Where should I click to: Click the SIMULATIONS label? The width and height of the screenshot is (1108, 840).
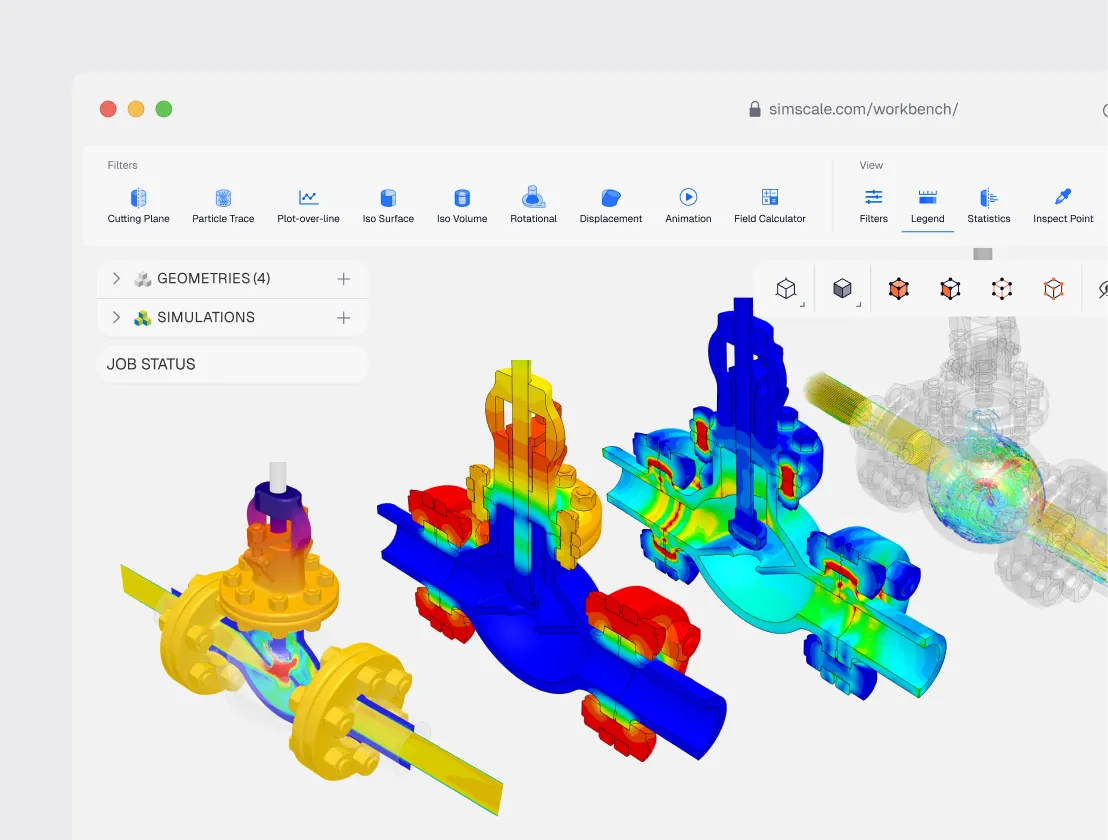point(206,317)
